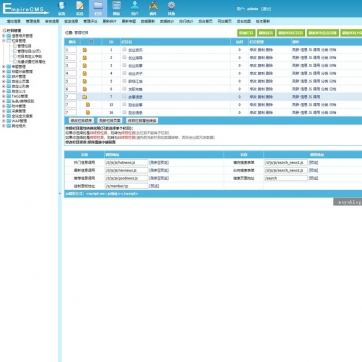The image size is (362, 362).
Task: Expand the 自定义页面 tree node
Action: click(4, 81)
